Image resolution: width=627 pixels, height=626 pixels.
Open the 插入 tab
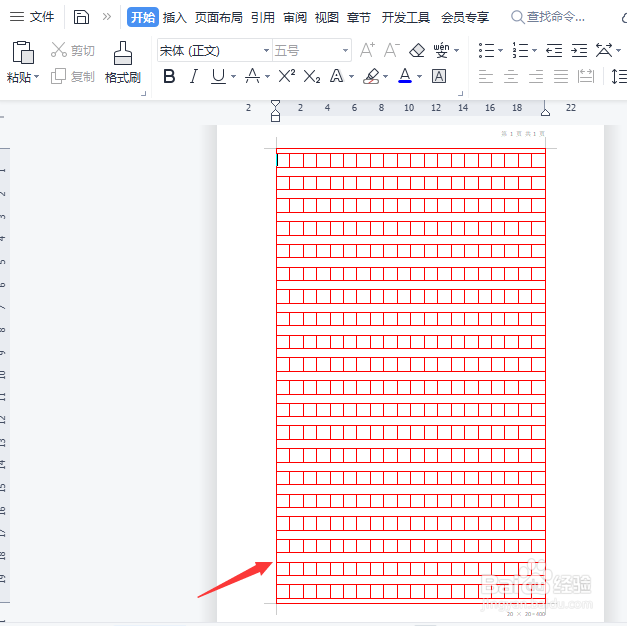pyautogui.click(x=175, y=17)
